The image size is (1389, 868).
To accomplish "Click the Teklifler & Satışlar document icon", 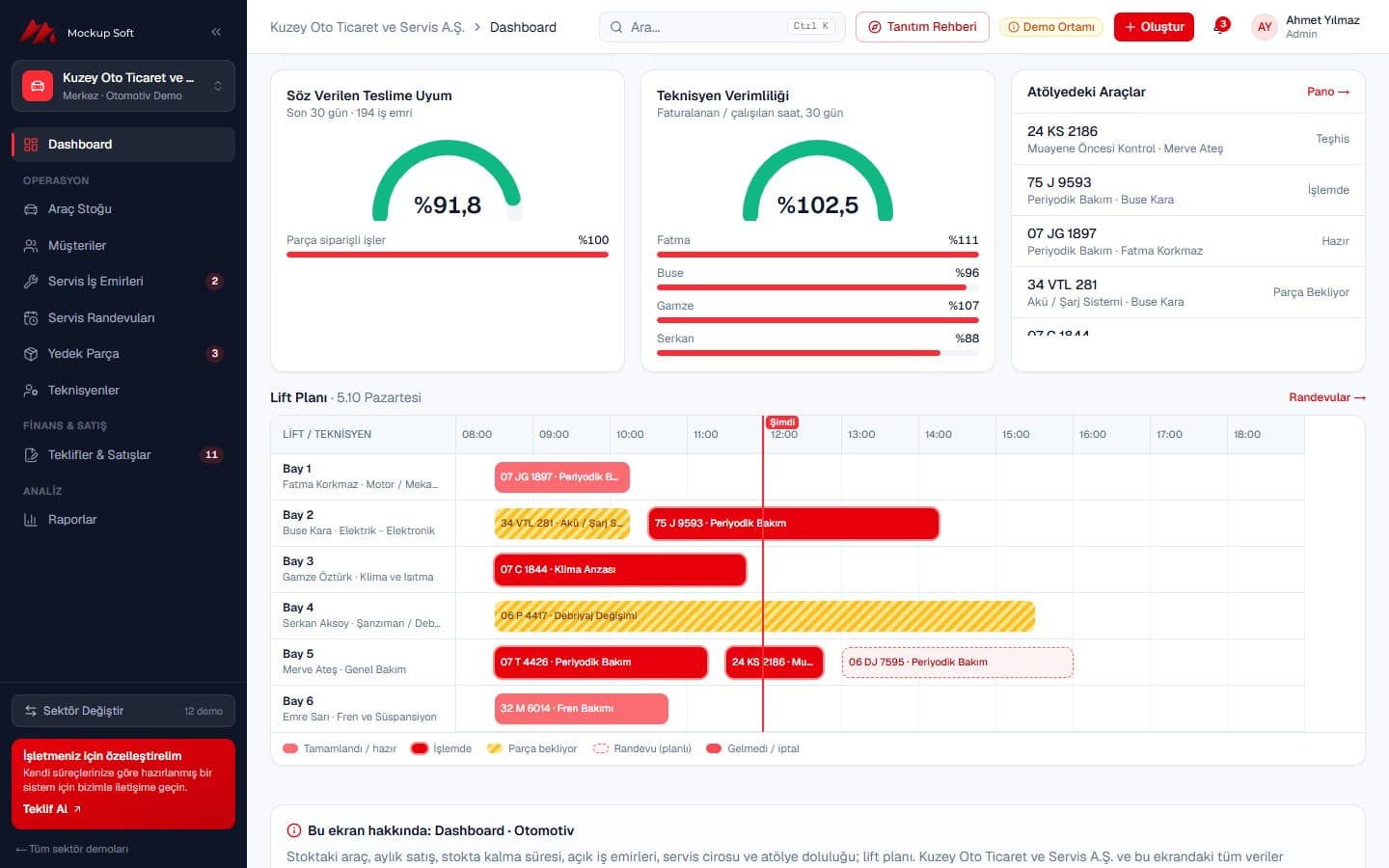I will click(x=31, y=455).
